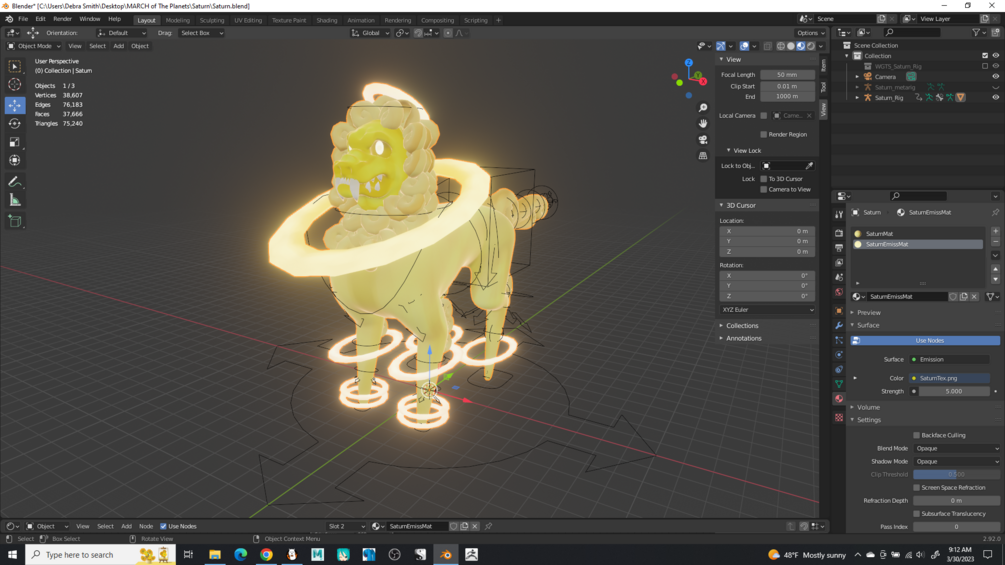Open the Options button in header
The width and height of the screenshot is (1005, 565).
click(x=810, y=33)
